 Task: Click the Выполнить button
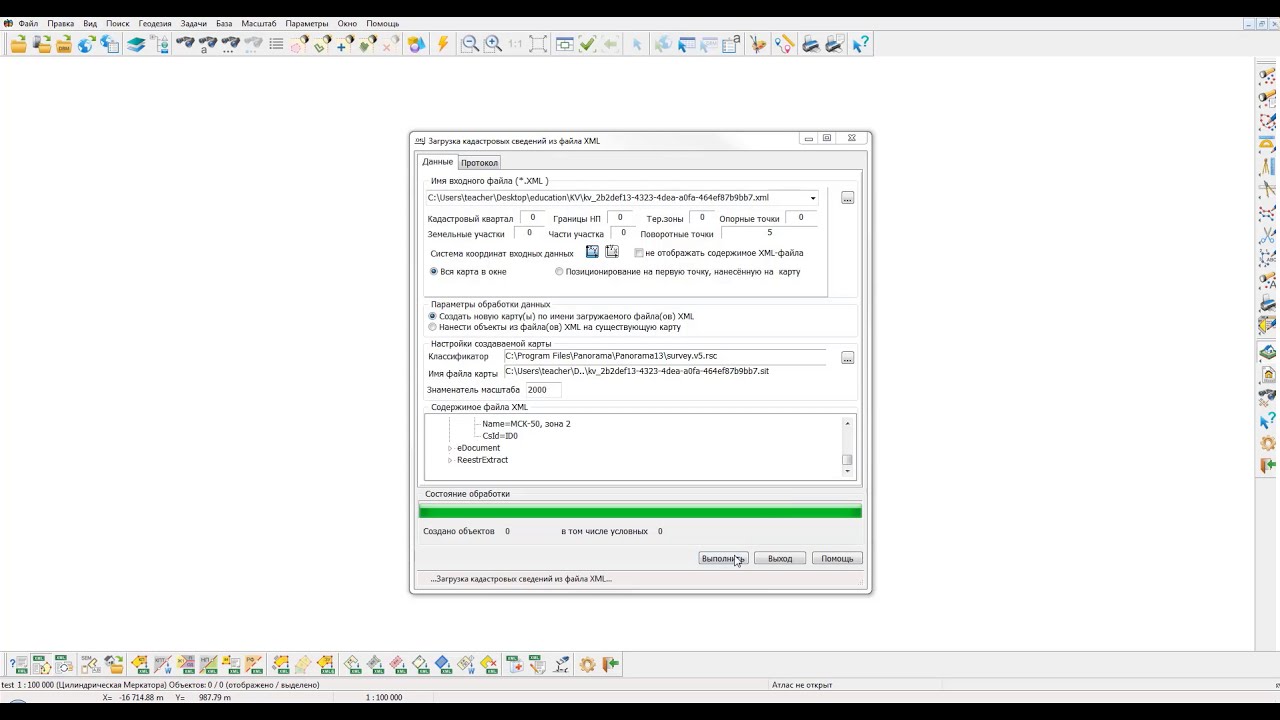(x=723, y=559)
